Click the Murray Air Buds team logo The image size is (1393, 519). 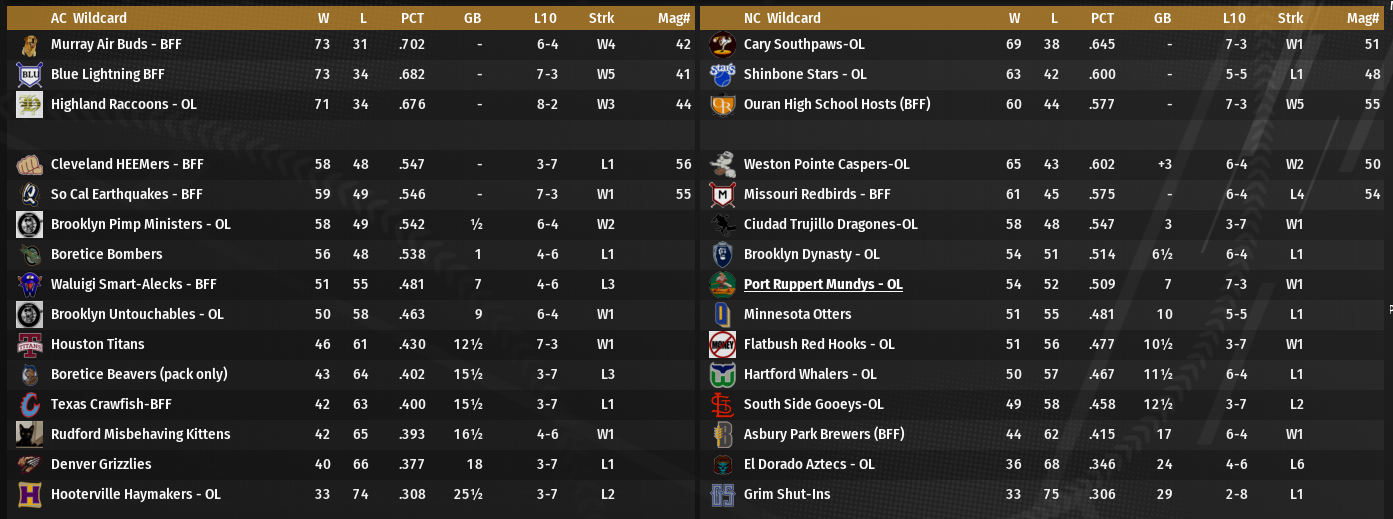[29, 45]
